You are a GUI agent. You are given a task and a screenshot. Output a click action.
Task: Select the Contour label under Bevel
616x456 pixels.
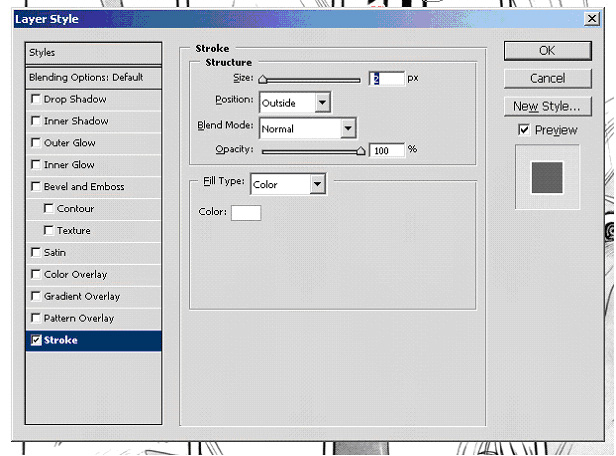75,209
